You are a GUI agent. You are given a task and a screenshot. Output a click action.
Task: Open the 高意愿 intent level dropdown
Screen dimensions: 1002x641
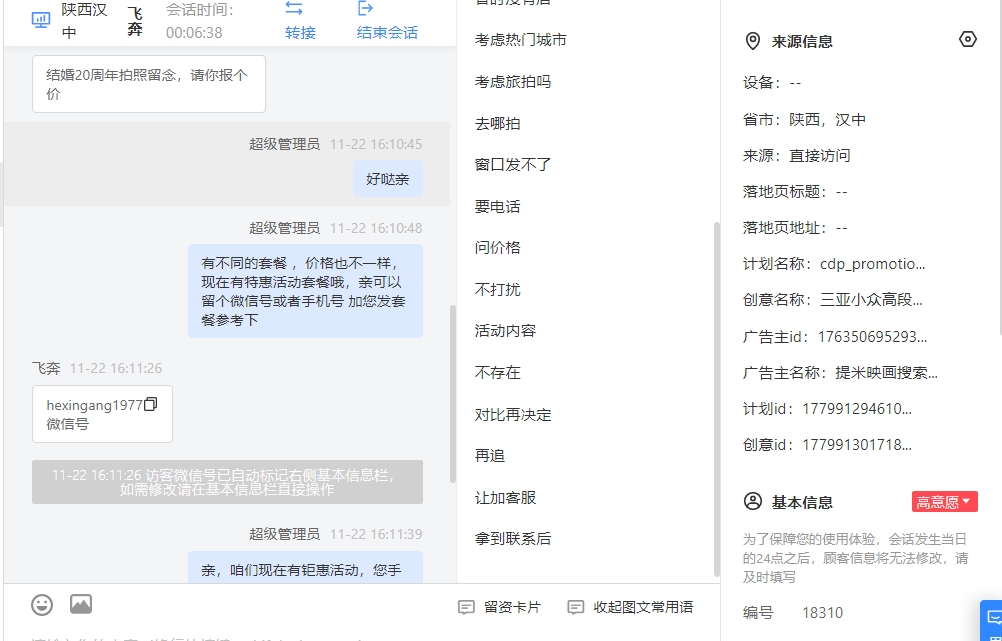[944, 502]
